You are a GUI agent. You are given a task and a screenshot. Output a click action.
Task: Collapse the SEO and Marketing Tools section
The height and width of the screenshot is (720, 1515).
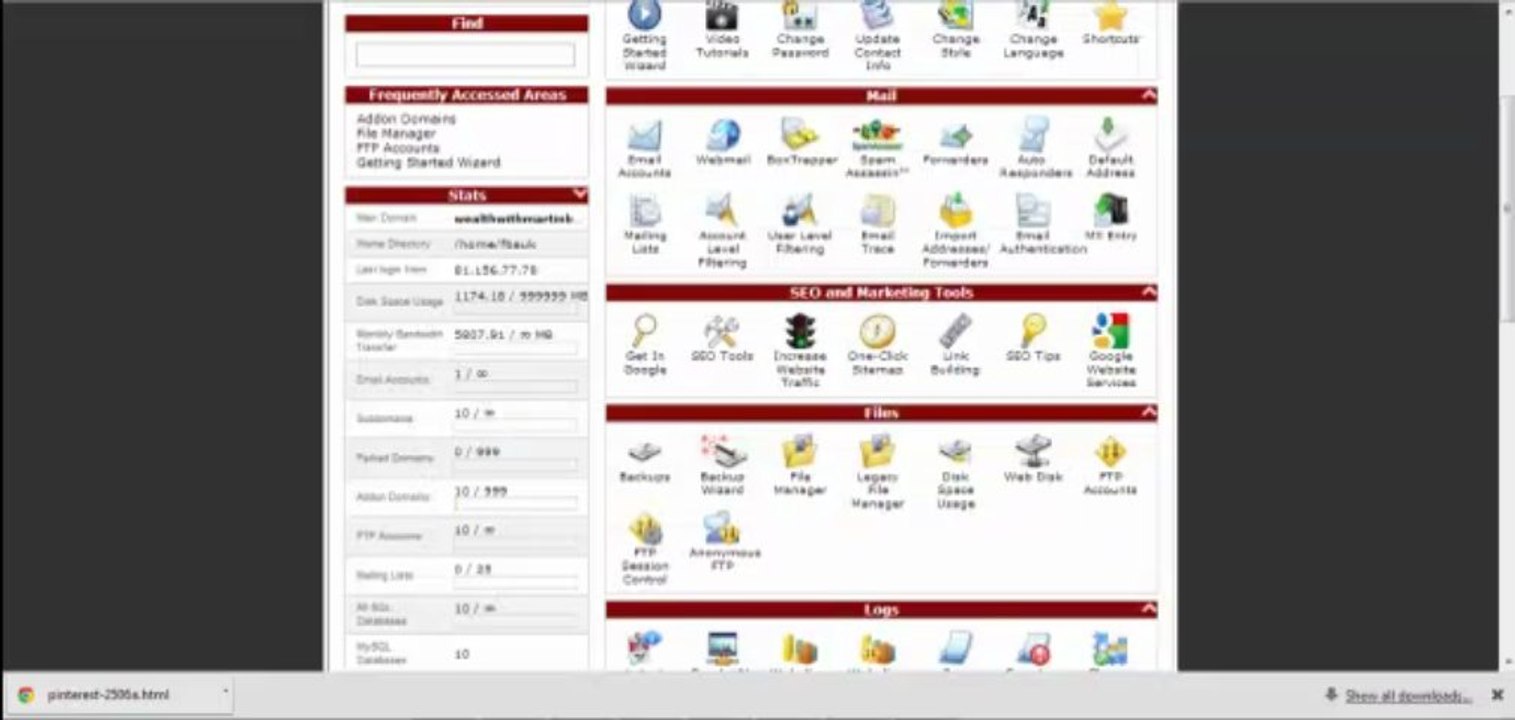coord(1148,292)
